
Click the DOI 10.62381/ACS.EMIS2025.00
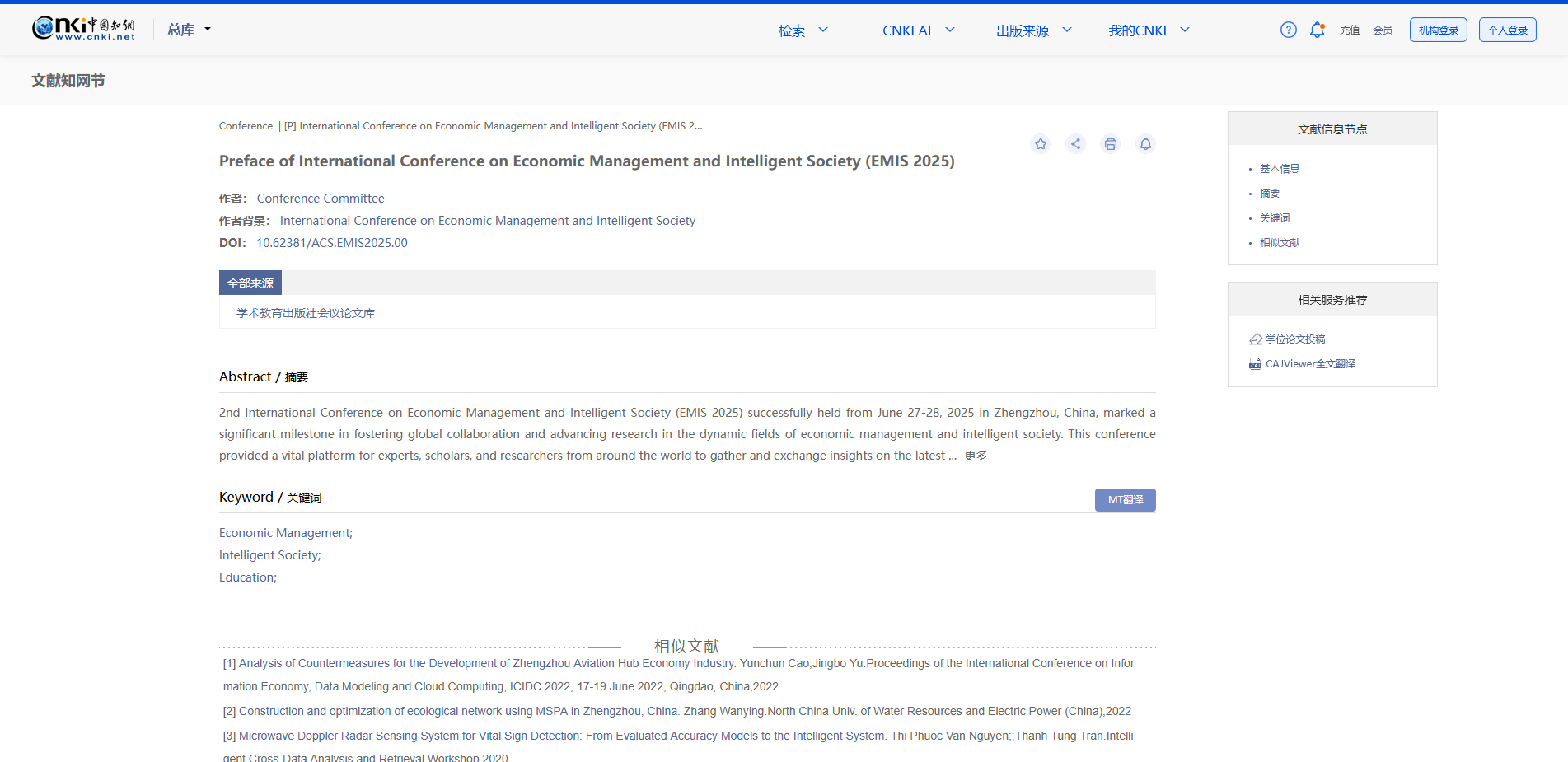point(332,243)
